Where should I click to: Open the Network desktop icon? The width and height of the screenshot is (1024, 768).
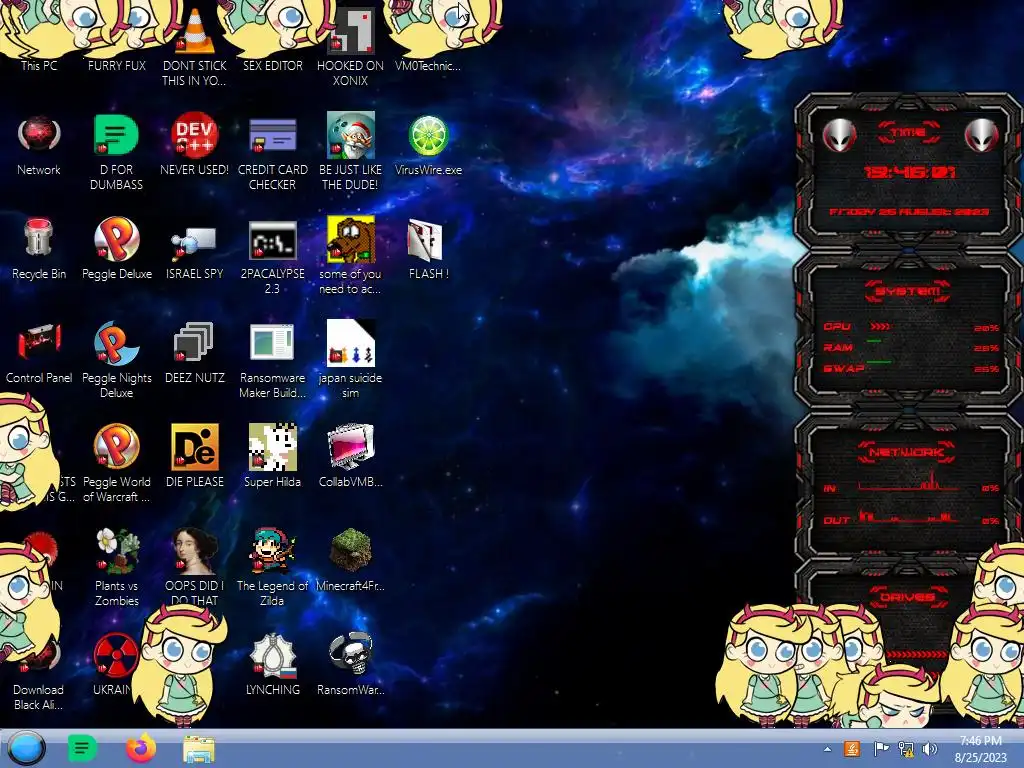(39, 136)
